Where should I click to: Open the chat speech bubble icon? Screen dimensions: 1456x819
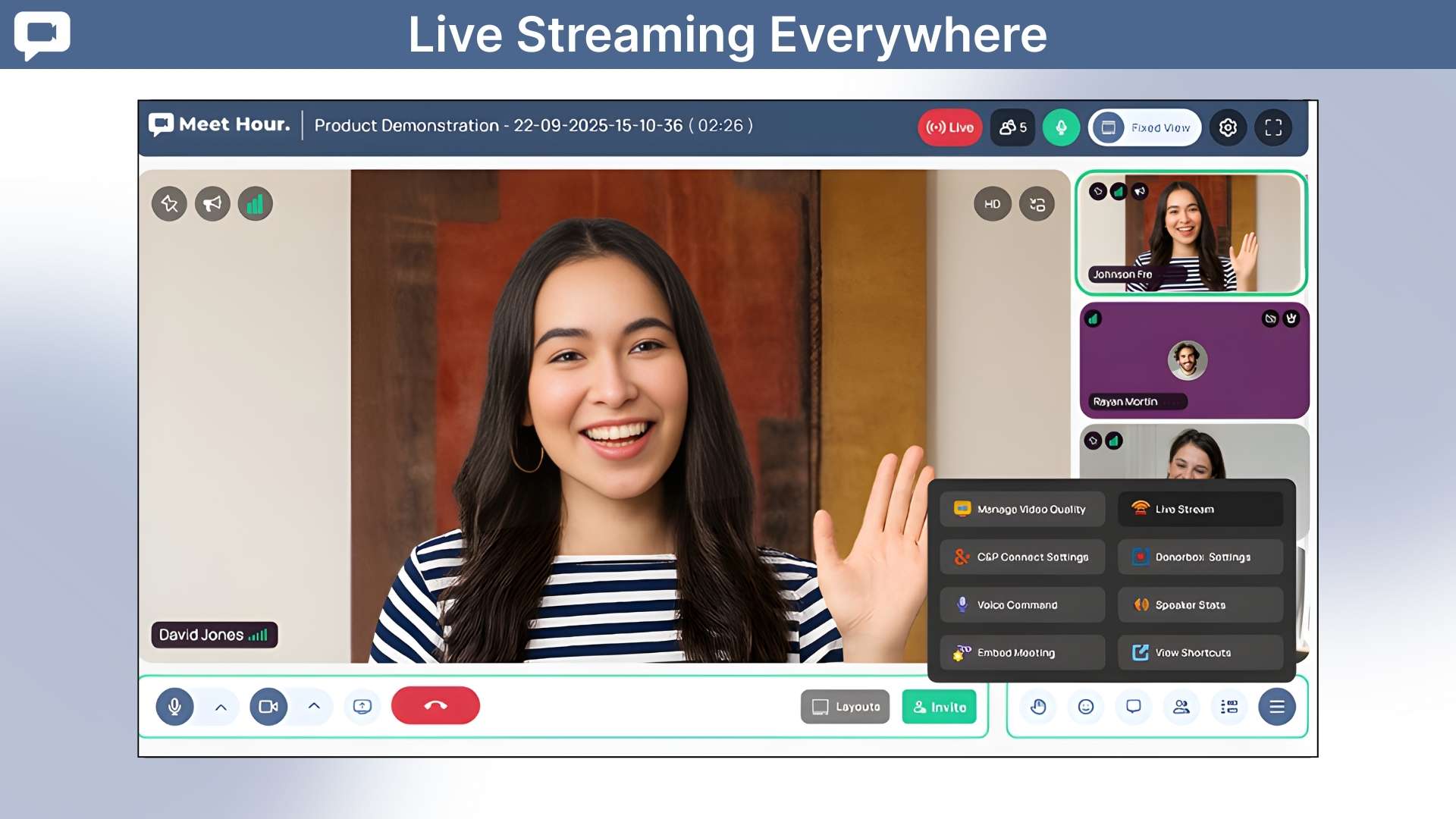(x=1134, y=707)
